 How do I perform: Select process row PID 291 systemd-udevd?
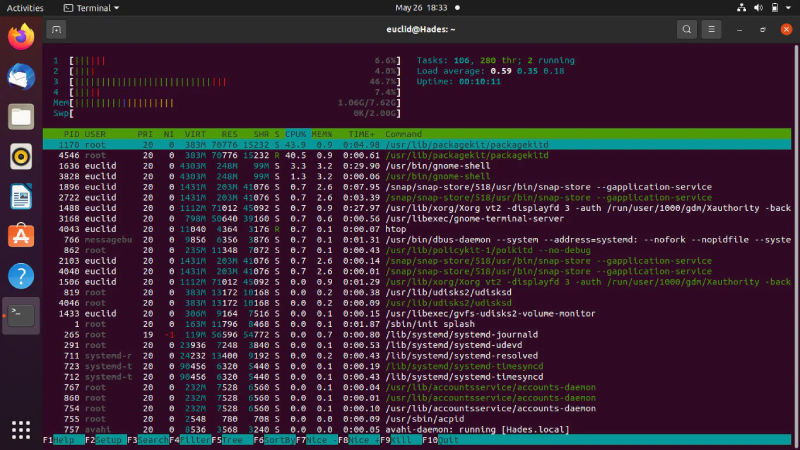click(417, 345)
